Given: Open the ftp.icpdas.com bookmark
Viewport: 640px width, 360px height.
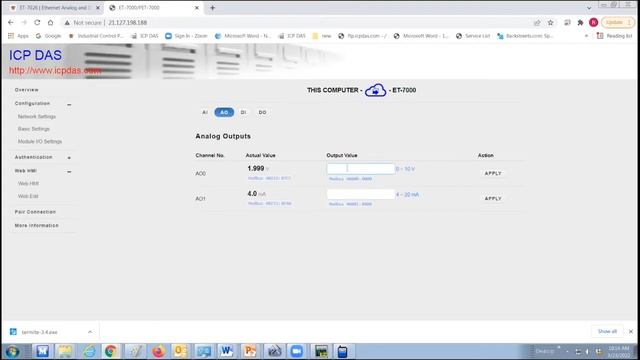Looking at the screenshot, I should [x=362, y=36].
